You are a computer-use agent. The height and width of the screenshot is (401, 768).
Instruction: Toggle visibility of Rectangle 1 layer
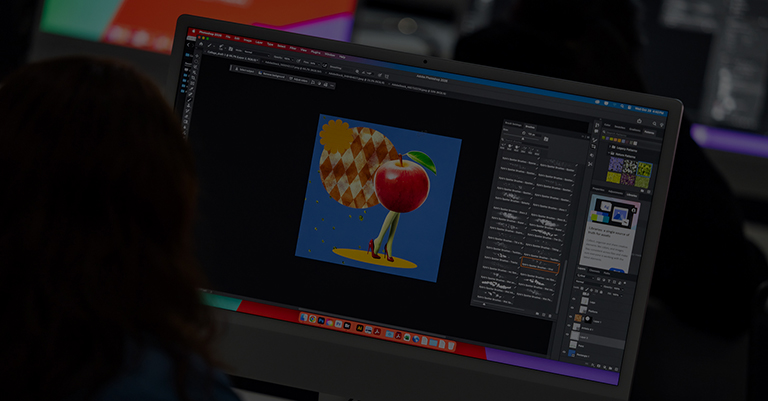point(564,352)
